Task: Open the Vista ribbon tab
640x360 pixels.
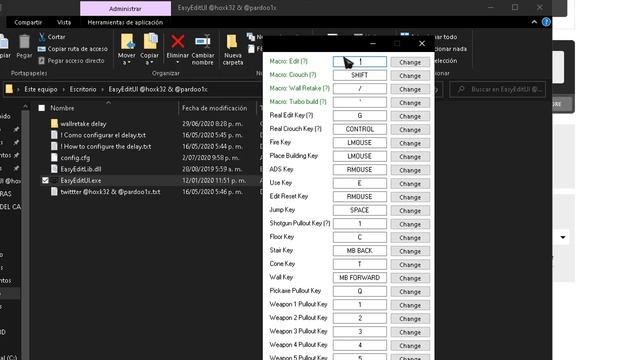Action: pos(64,22)
